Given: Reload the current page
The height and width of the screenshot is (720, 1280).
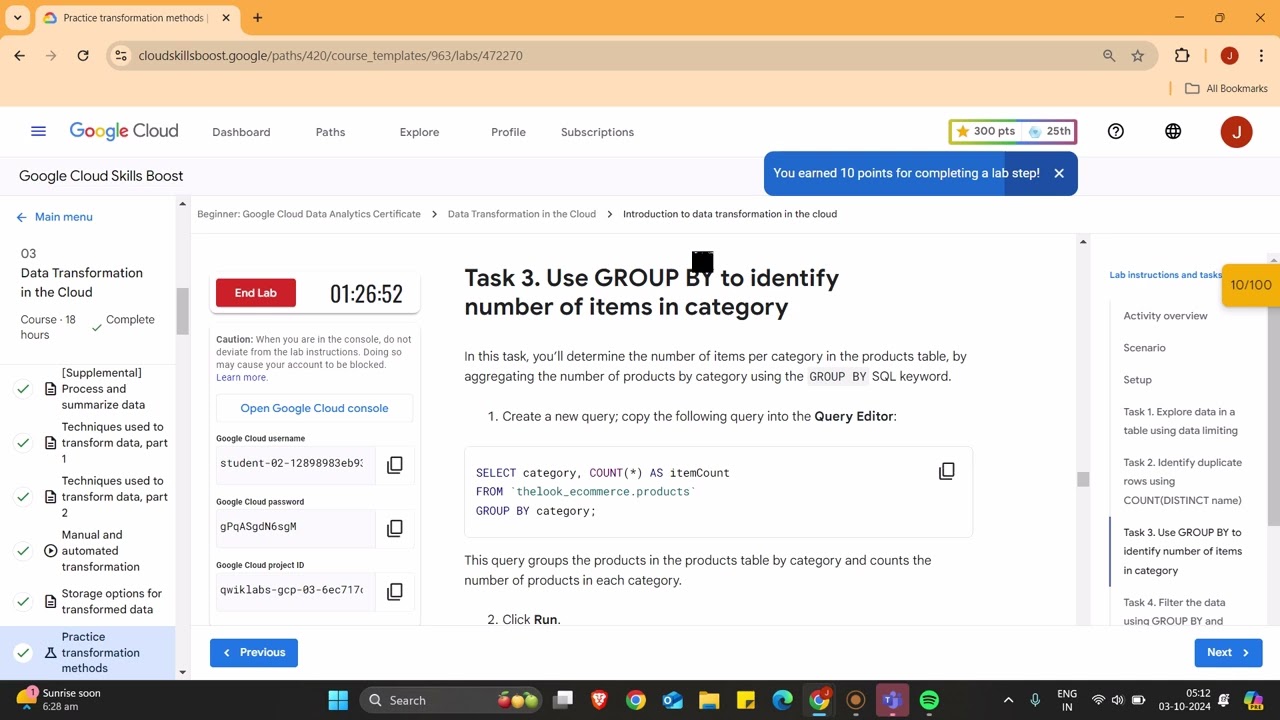Looking at the screenshot, I should pos(83,56).
